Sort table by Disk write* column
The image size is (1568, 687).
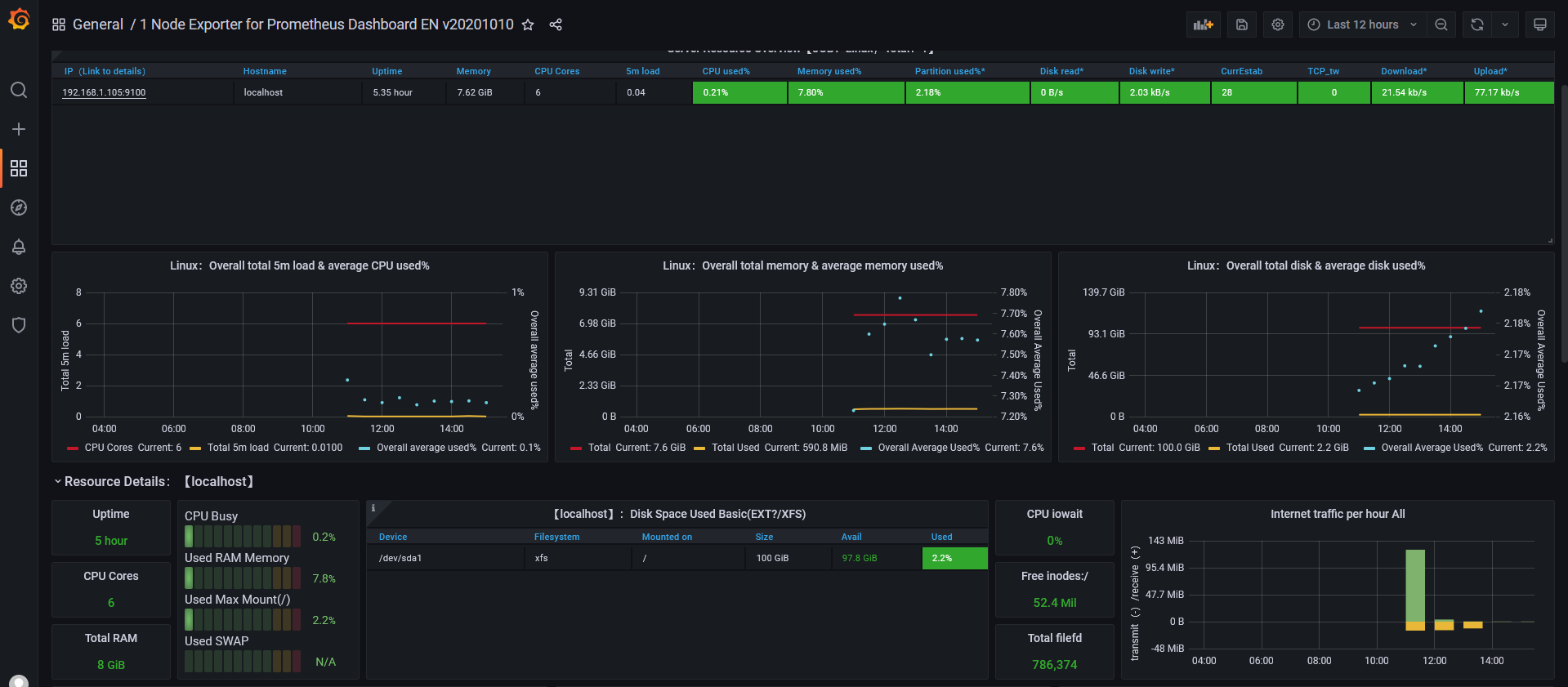[1152, 71]
